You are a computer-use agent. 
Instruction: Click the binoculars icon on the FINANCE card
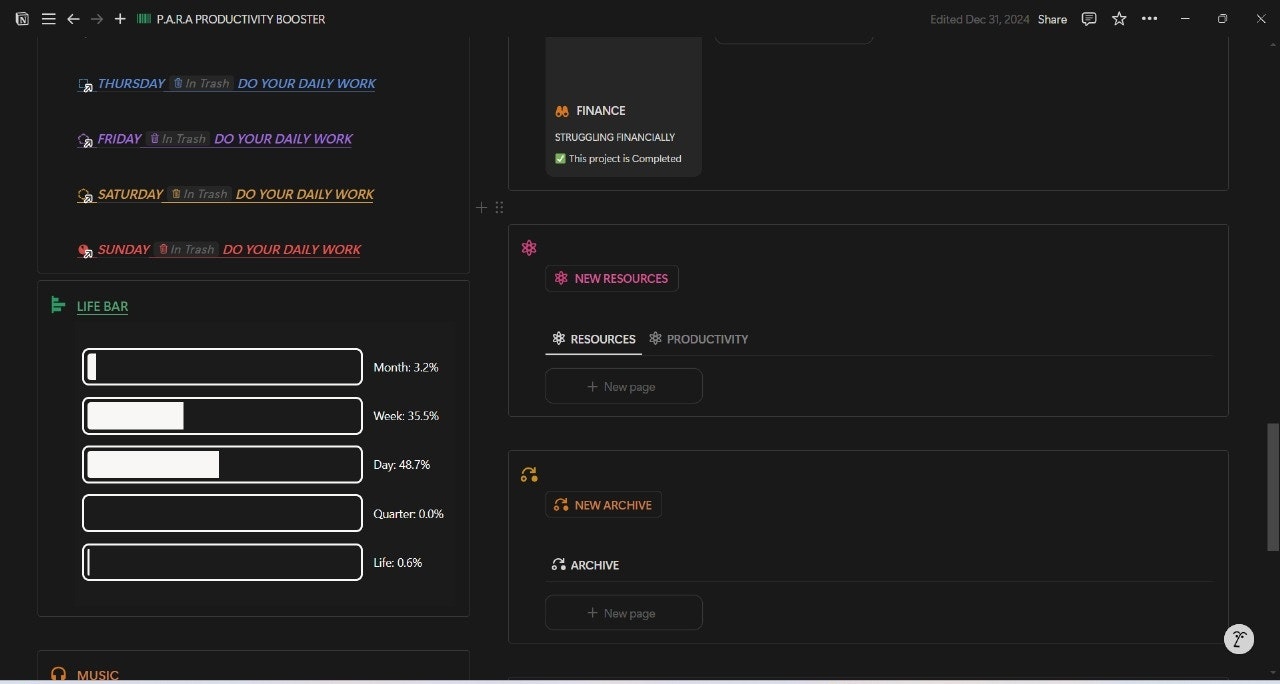[560, 110]
